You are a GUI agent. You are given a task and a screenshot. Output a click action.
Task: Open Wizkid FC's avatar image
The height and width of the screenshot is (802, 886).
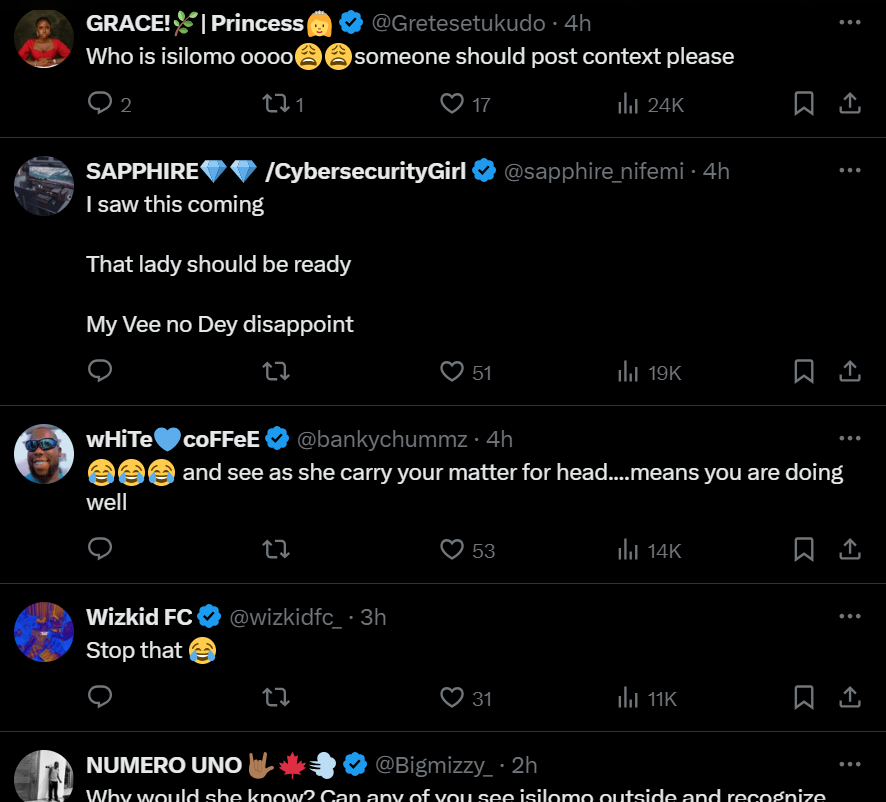(44, 632)
